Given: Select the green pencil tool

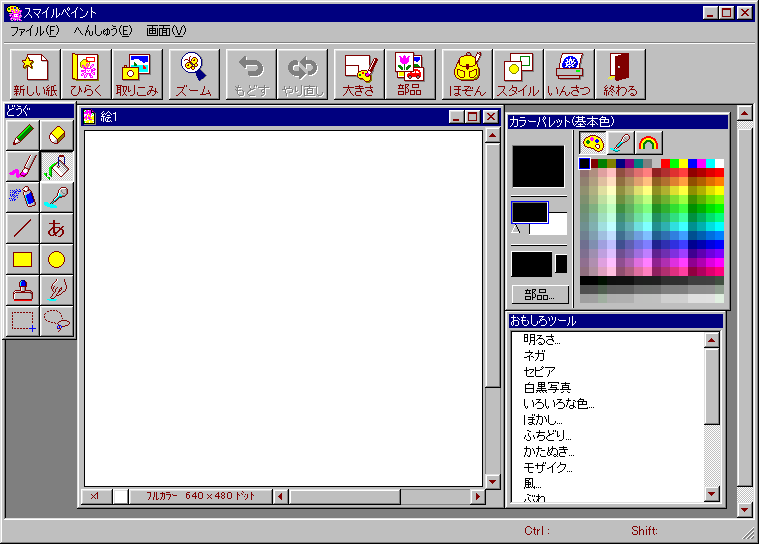Looking at the screenshot, I should [22, 135].
